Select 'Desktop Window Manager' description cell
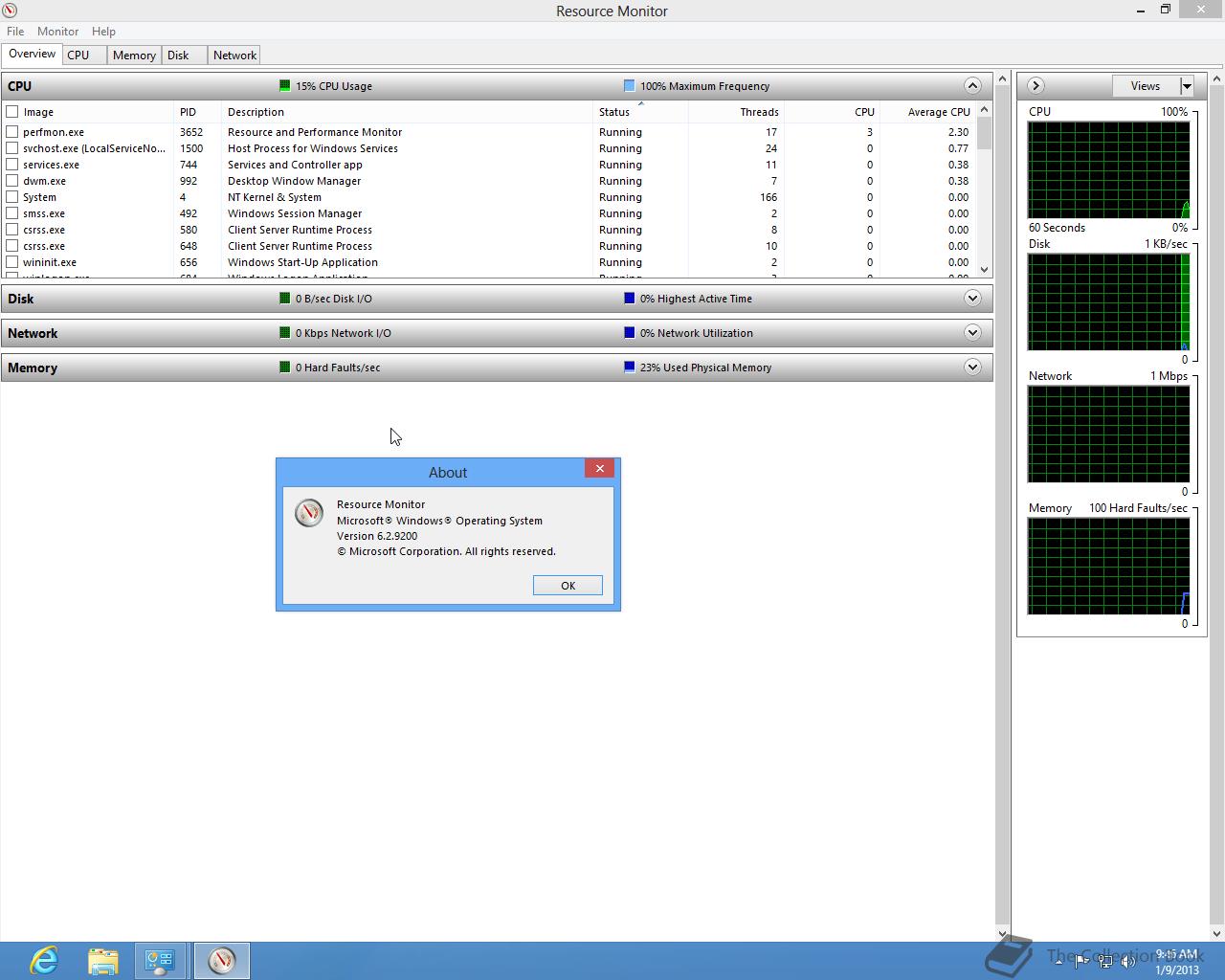The image size is (1225, 980). click(294, 181)
